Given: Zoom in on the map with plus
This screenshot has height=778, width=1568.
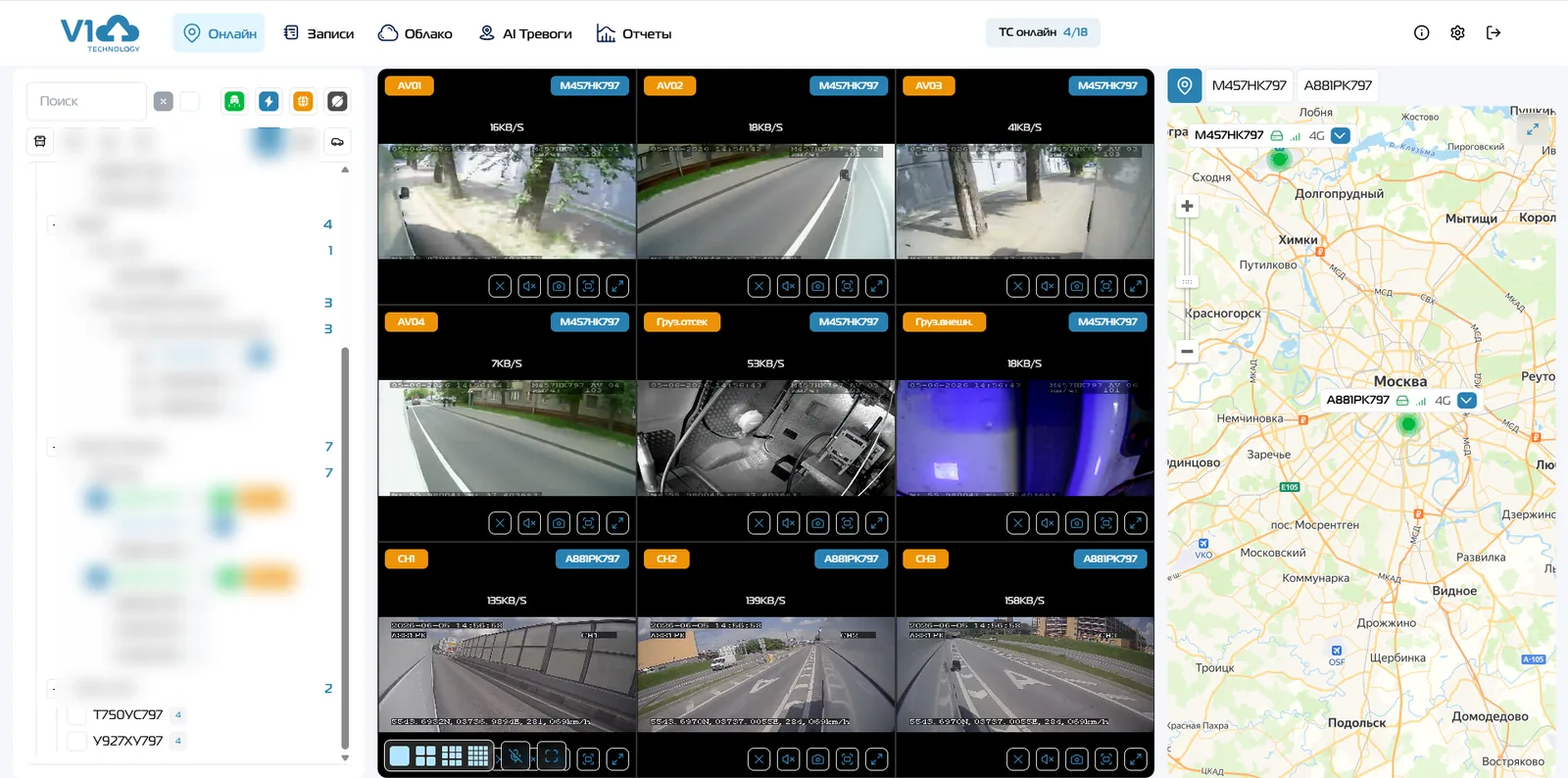Looking at the screenshot, I should point(1187,206).
